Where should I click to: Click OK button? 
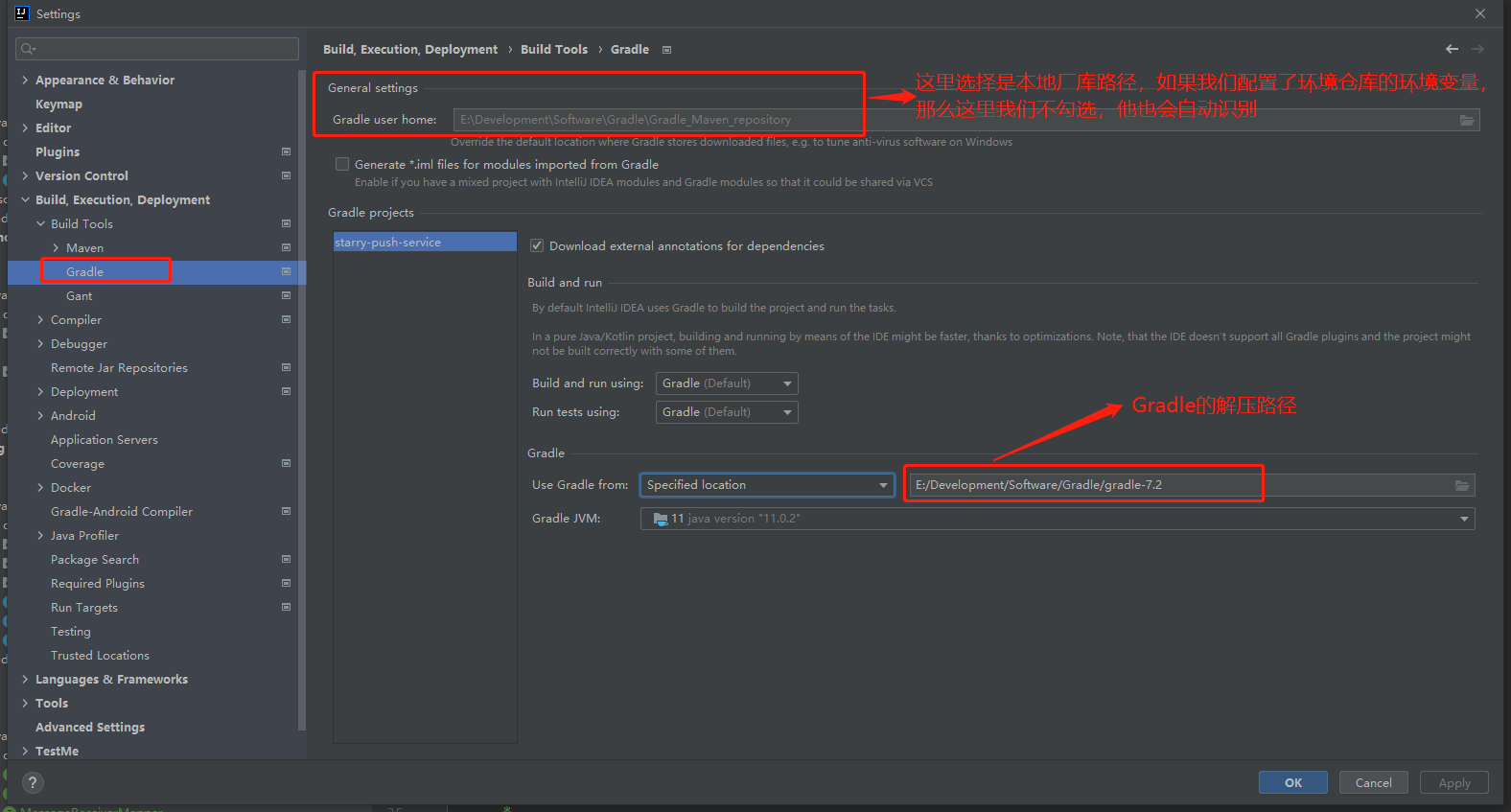[1293, 782]
